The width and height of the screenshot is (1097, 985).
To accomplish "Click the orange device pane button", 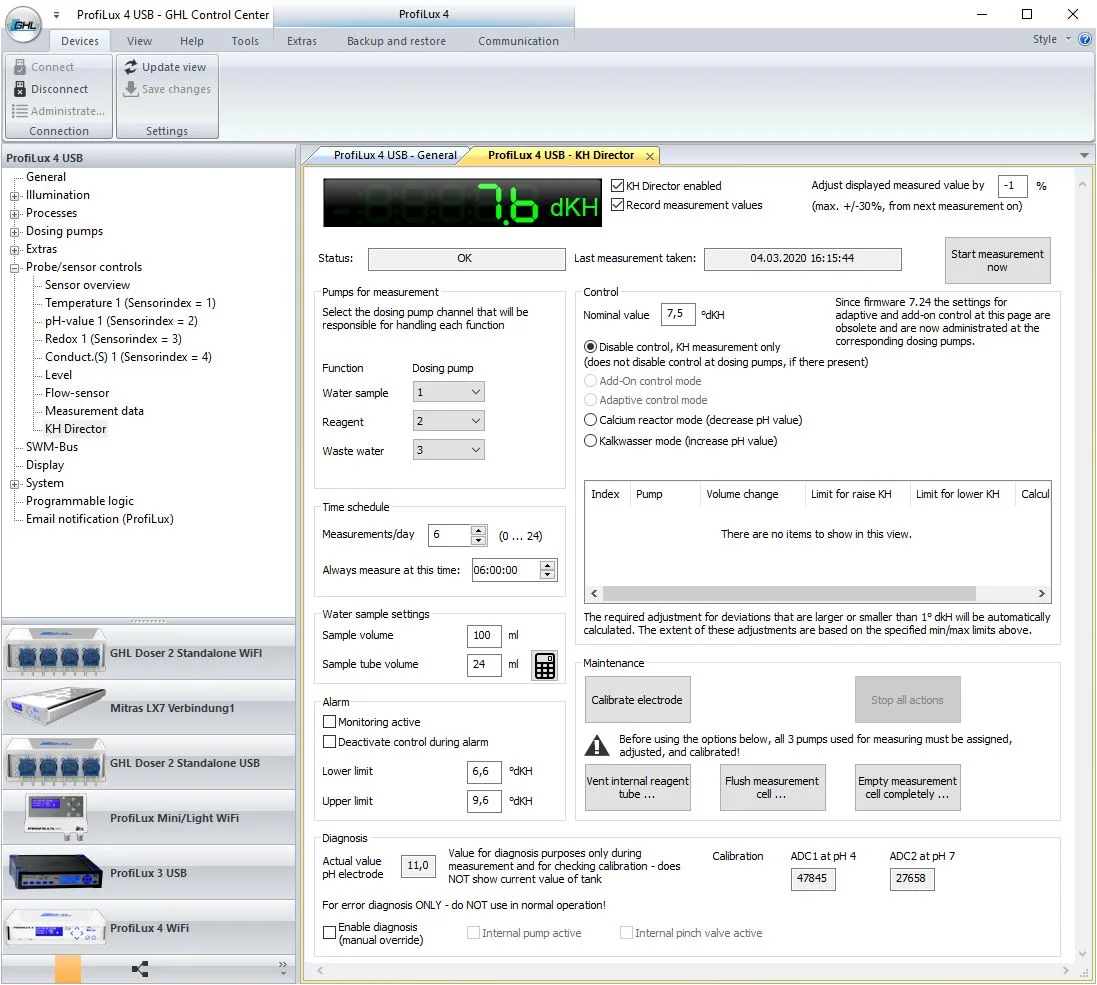I will click(68, 969).
